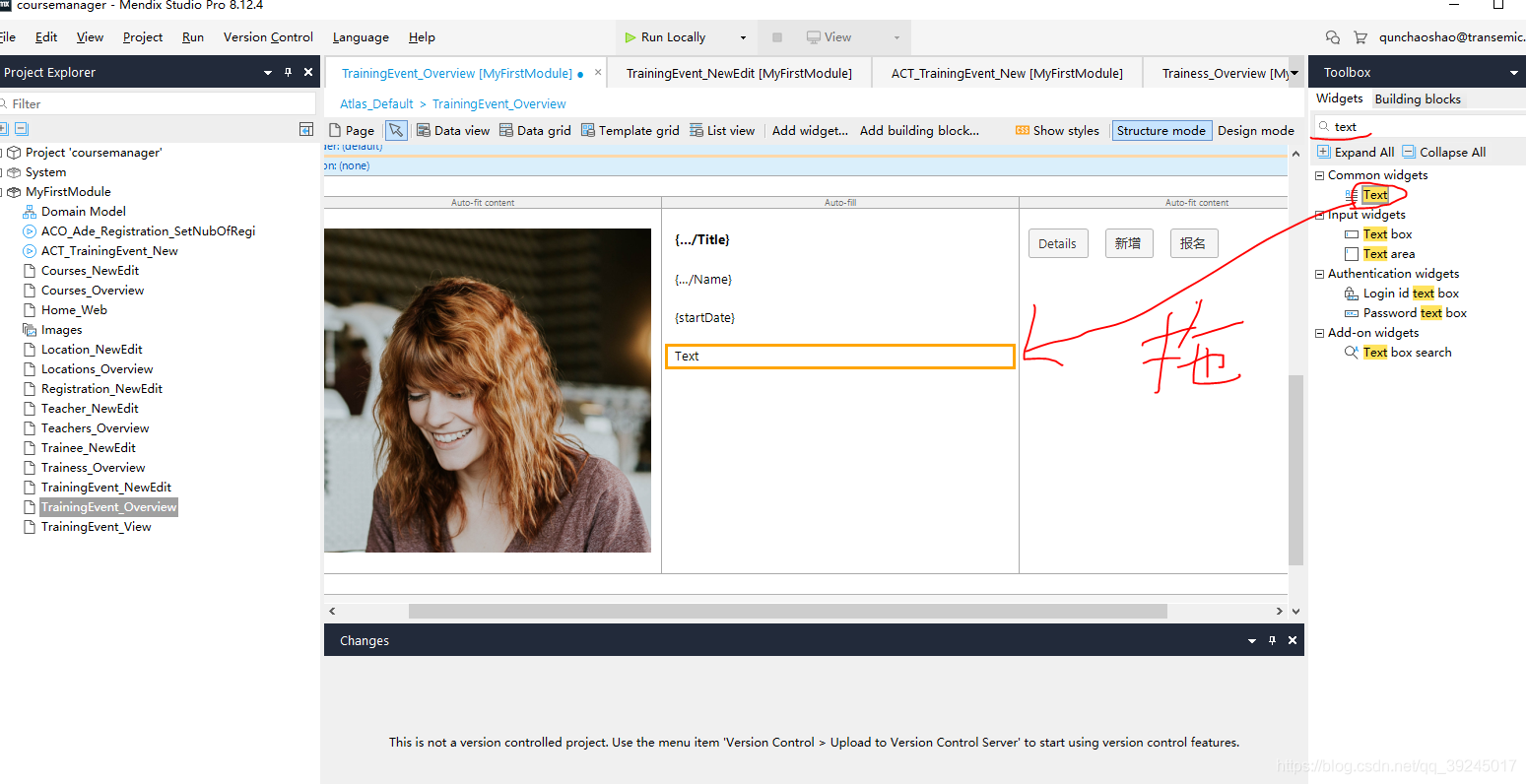Click the horizontal scrollbar of the page editor
The width and height of the screenshot is (1526, 784).
(x=787, y=611)
